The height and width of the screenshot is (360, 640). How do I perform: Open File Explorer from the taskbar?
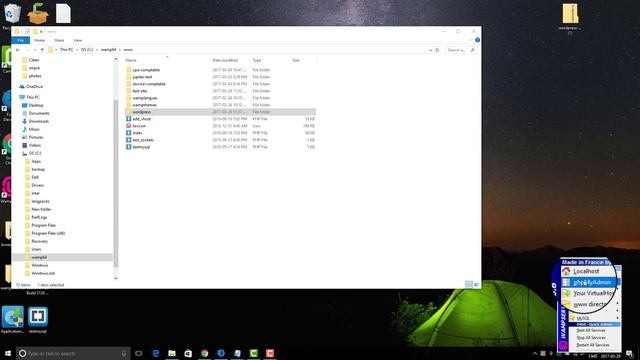[x=172, y=353]
